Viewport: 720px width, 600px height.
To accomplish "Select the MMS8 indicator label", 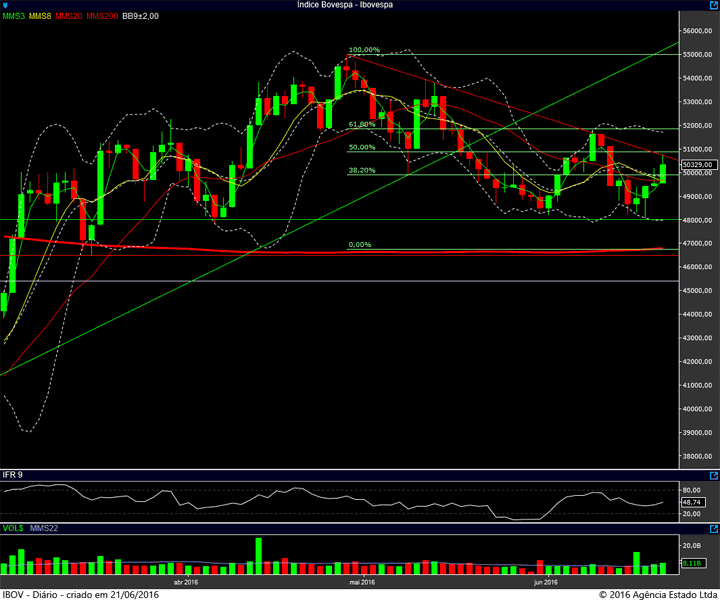I will point(40,16).
